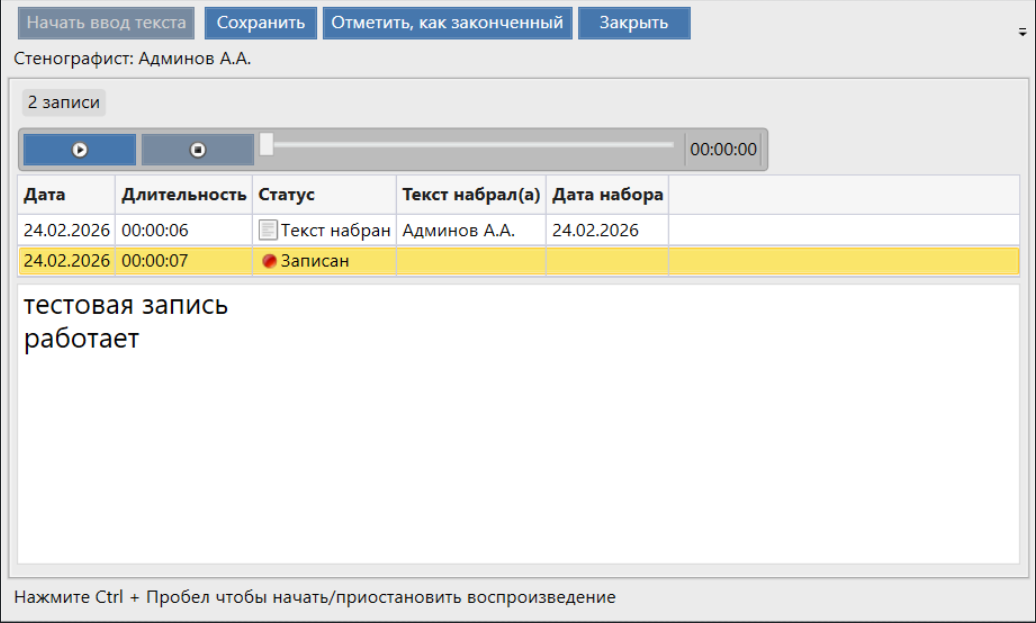
Task: Select the record with duration 00:00:06
Action: 155,230
